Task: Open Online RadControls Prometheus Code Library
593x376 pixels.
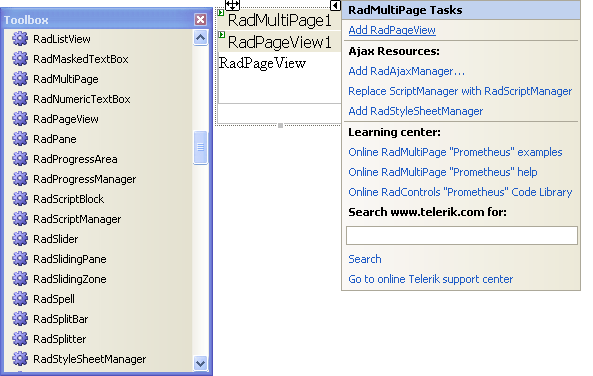Action: click(460, 192)
